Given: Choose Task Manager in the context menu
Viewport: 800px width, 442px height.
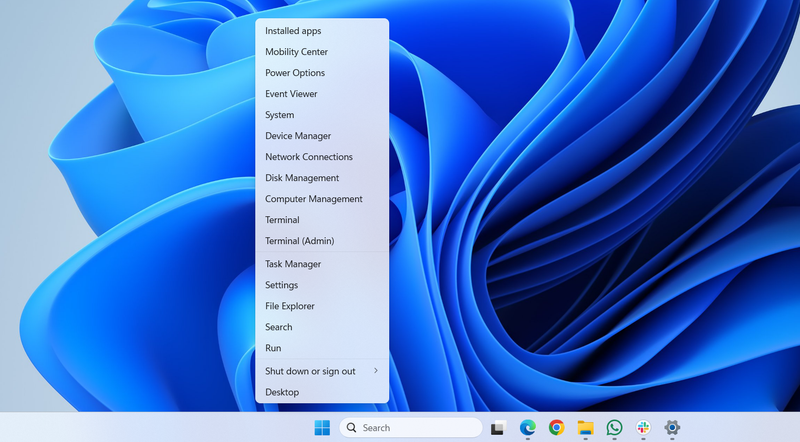Looking at the screenshot, I should tap(293, 264).
